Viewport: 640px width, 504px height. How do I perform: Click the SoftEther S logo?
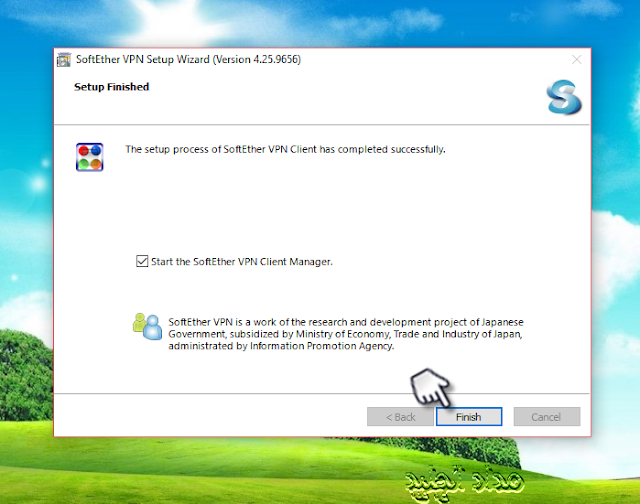pos(564,97)
